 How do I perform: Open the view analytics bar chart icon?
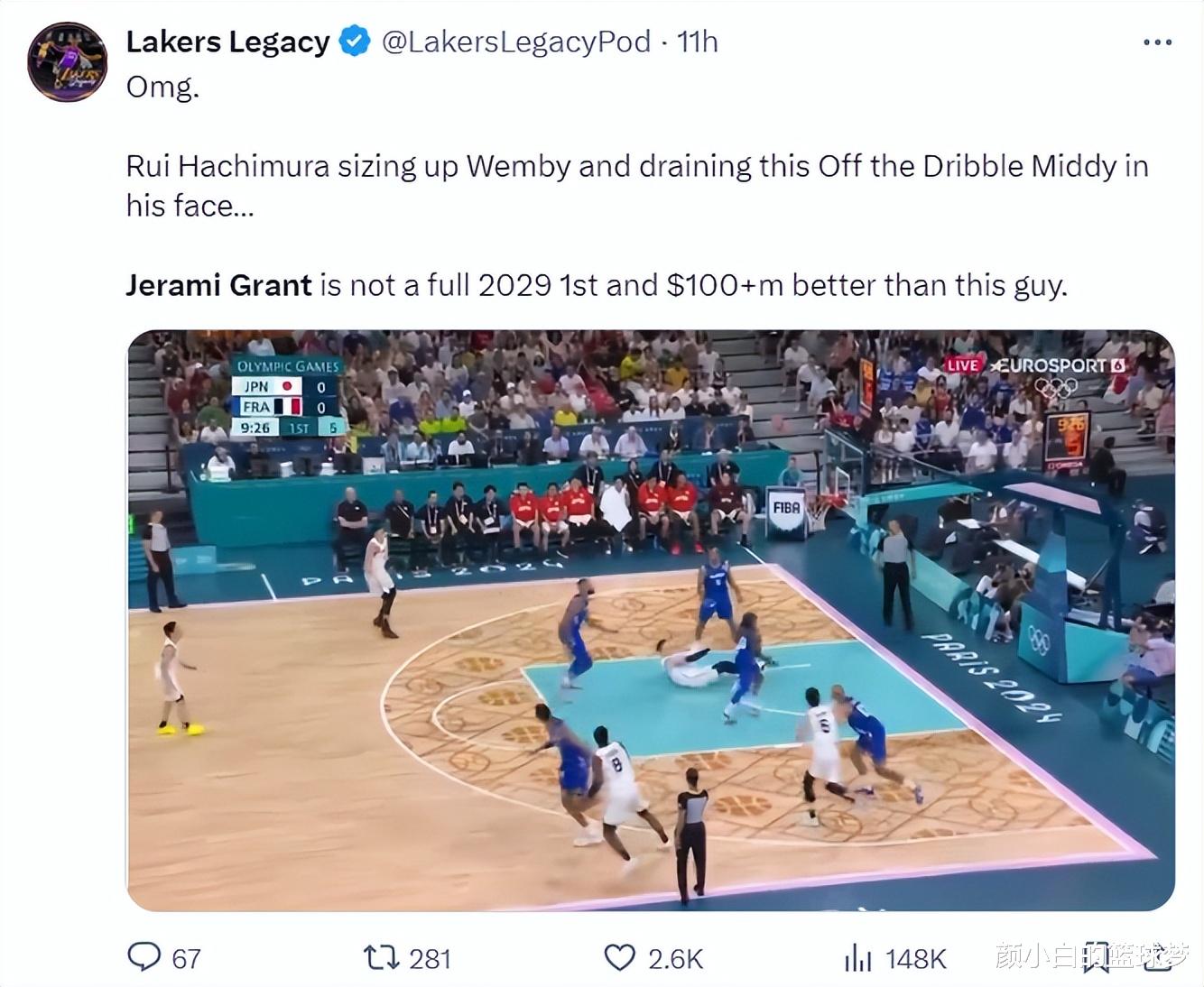(x=857, y=957)
